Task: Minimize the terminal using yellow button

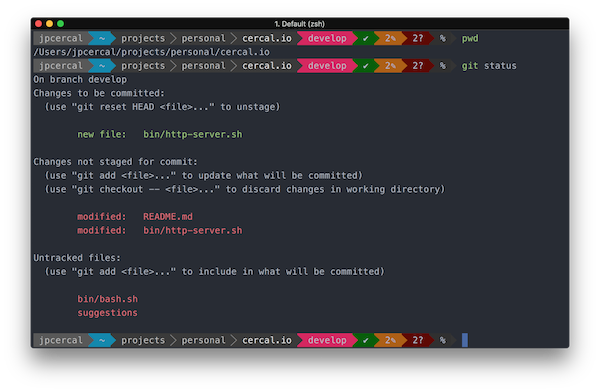Action: [49, 24]
